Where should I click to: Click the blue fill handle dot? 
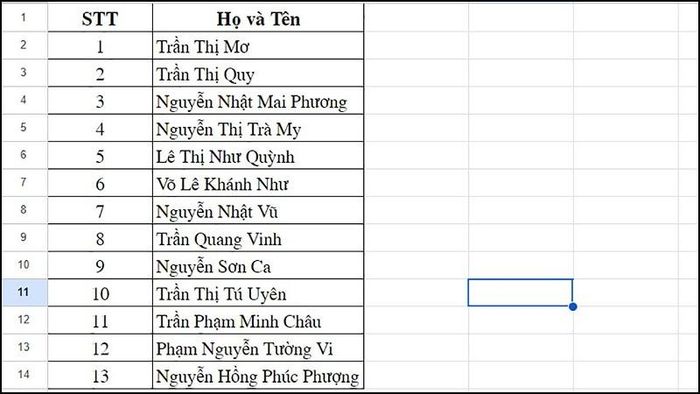[x=573, y=307]
